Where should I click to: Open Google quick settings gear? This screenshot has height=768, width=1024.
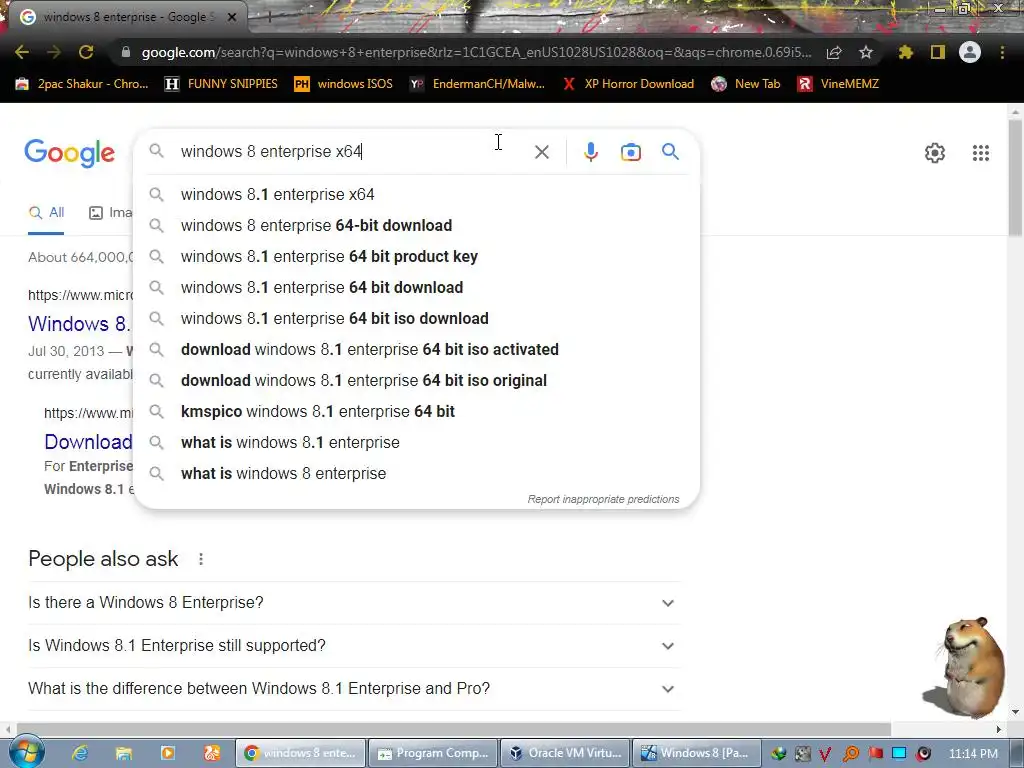[935, 153]
